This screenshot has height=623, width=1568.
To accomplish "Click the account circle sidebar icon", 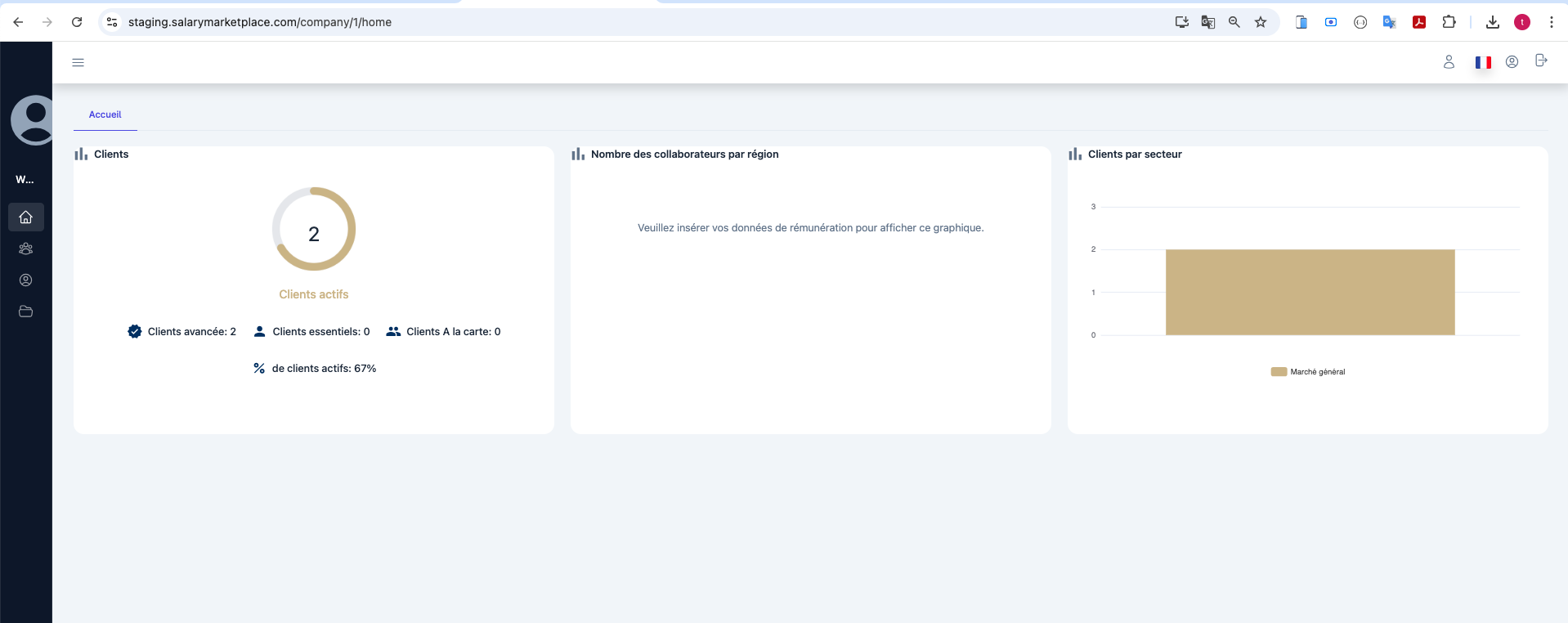I will point(26,280).
